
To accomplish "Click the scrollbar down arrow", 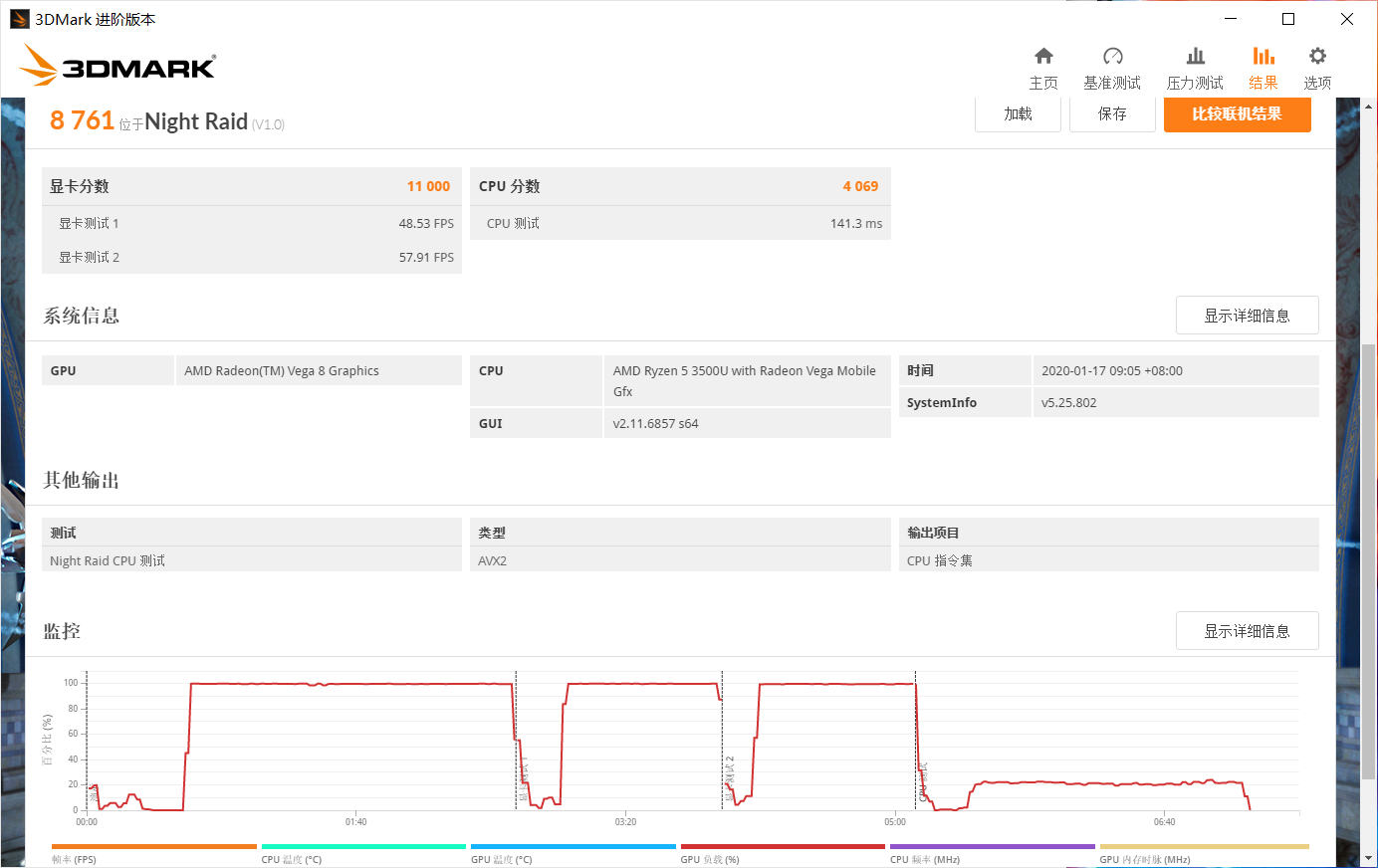I will [x=1369, y=858].
